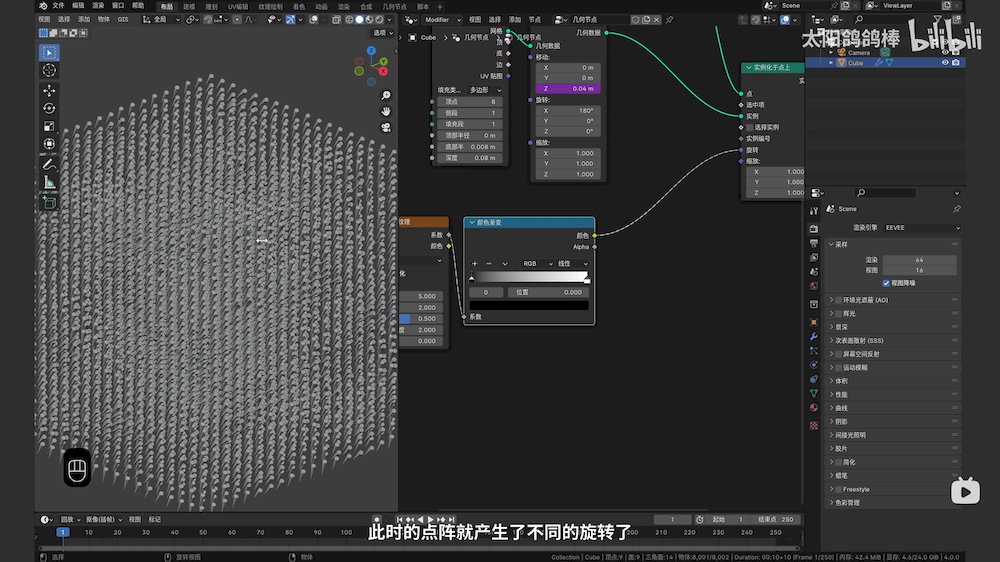The height and width of the screenshot is (562, 1000).
Task: Open the Material properties tab
Action: point(814,408)
